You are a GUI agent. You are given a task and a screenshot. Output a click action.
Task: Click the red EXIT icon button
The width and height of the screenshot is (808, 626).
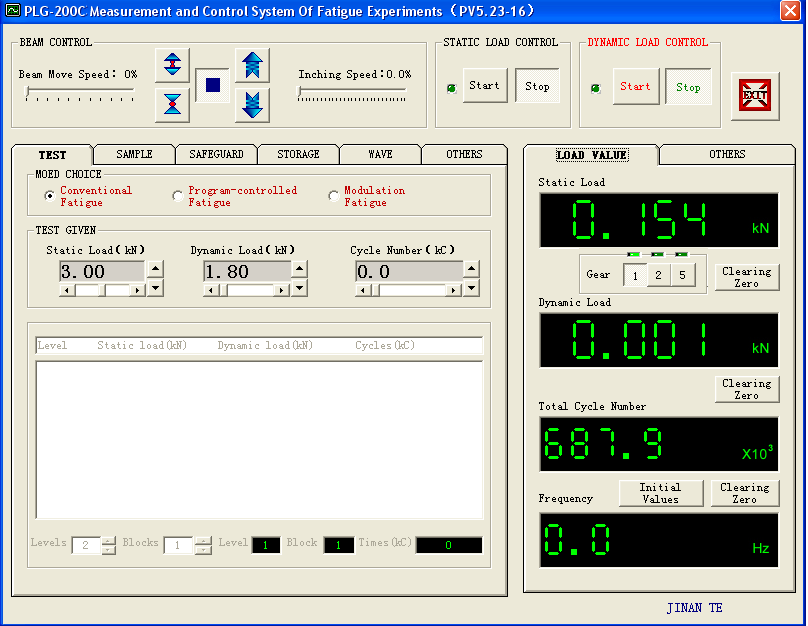pyautogui.click(x=755, y=96)
